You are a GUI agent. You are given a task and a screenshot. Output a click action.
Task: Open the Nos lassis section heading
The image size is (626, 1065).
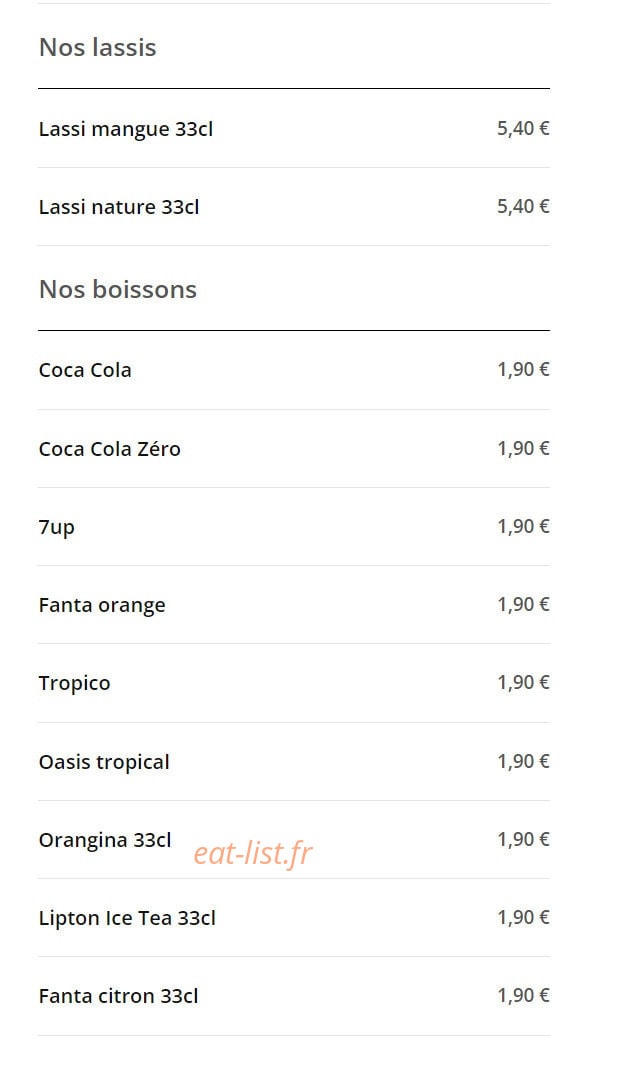pyautogui.click(x=98, y=48)
